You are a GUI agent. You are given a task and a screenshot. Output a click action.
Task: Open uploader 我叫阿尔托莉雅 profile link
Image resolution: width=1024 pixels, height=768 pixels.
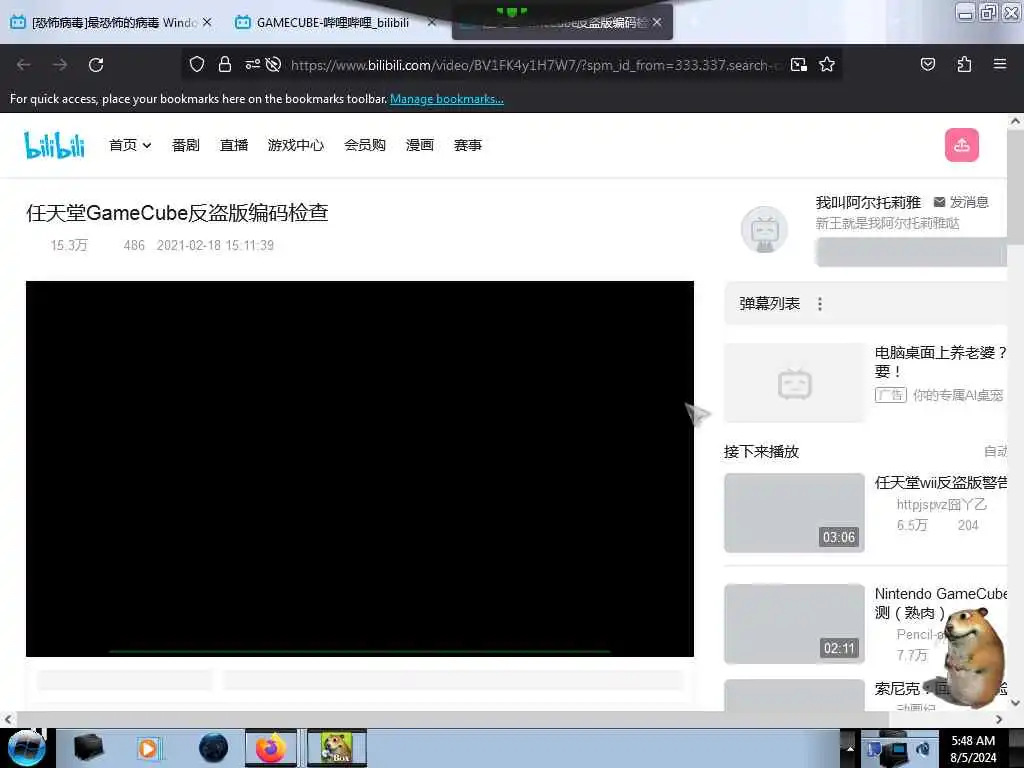click(868, 202)
